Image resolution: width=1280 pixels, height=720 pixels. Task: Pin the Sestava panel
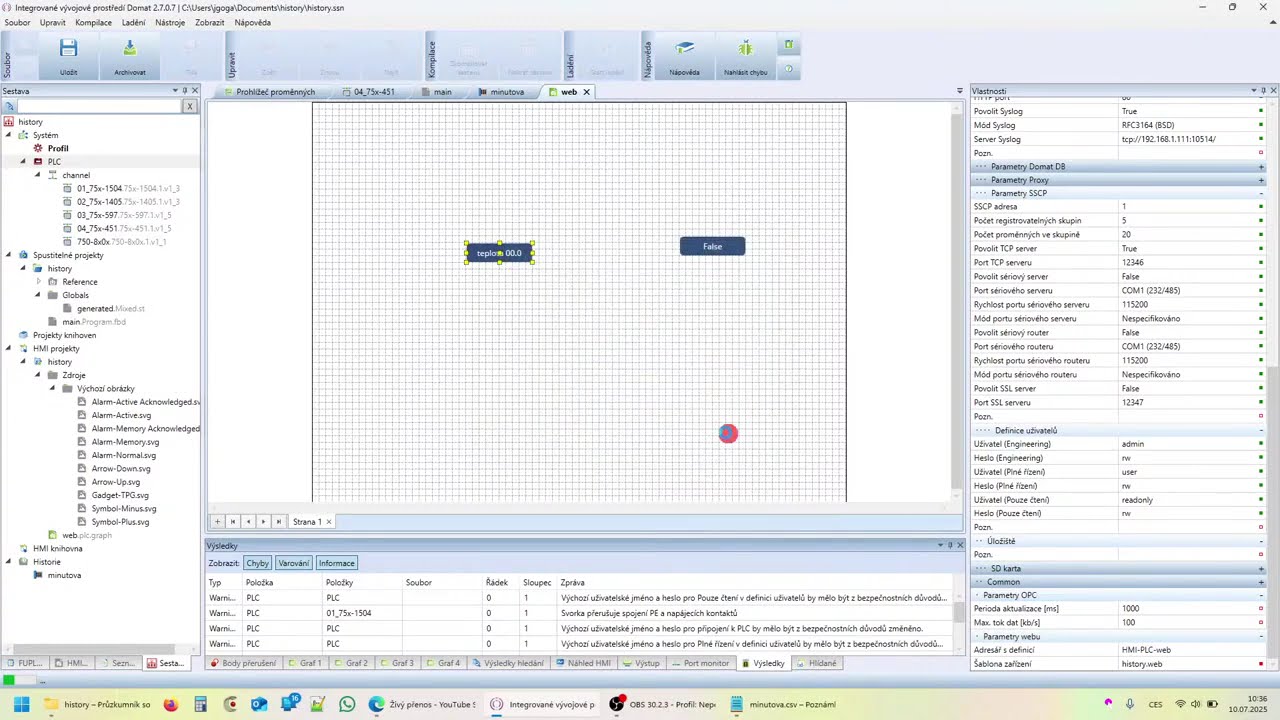tap(185, 91)
